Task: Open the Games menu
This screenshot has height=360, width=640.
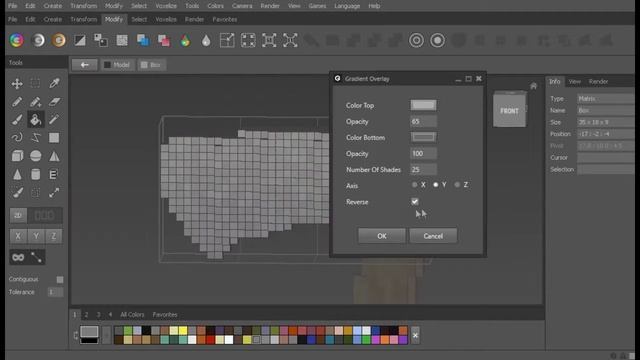Action: [x=317, y=6]
